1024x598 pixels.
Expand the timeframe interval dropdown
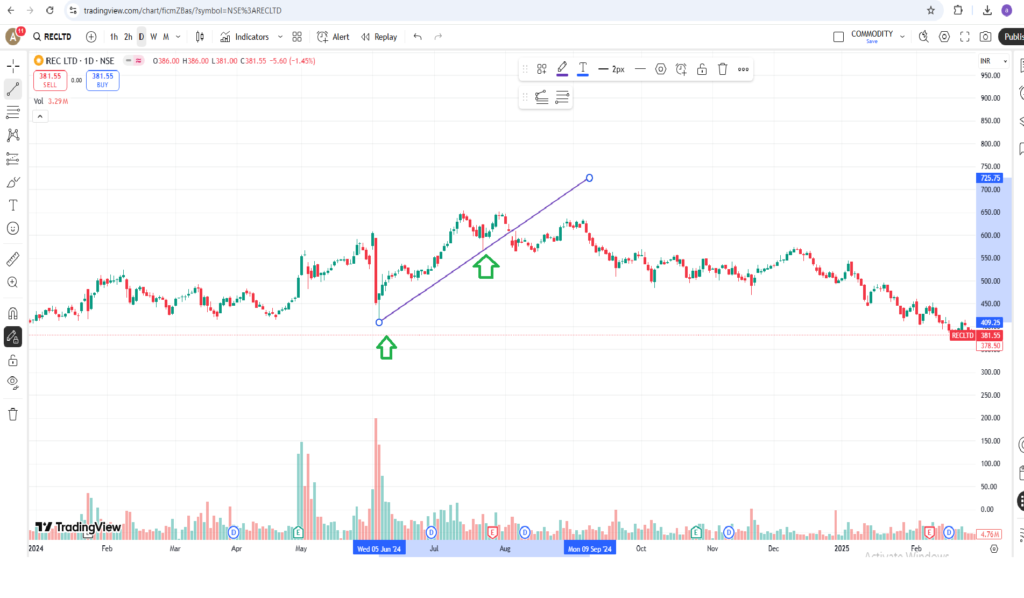(178, 37)
